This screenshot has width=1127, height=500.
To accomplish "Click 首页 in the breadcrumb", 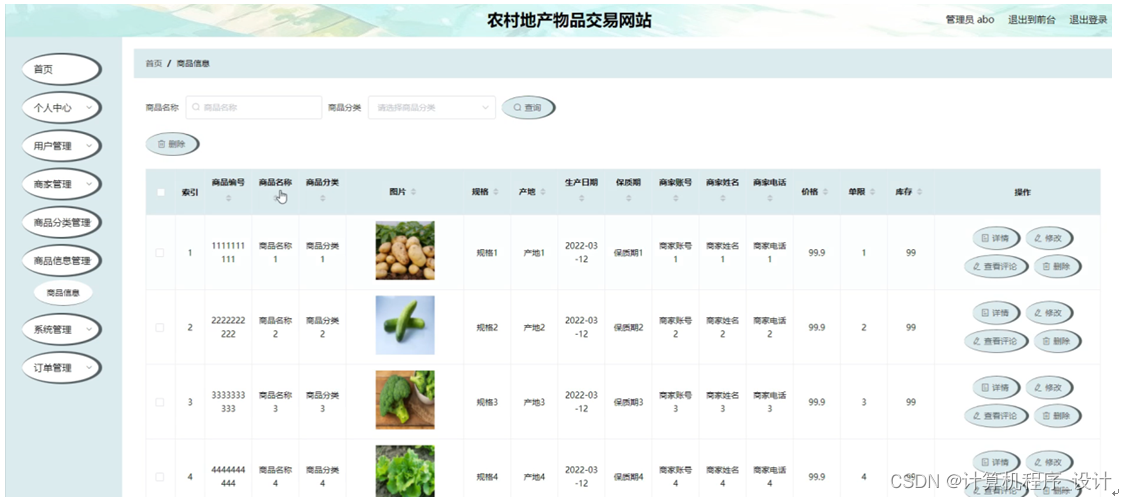I will tap(154, 63).
